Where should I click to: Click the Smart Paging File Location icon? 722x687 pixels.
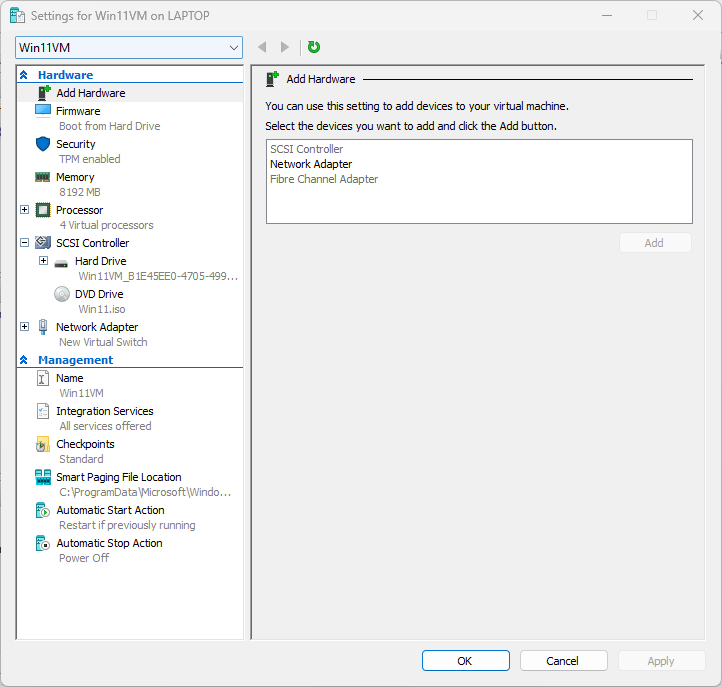click(x=43, y=477)
